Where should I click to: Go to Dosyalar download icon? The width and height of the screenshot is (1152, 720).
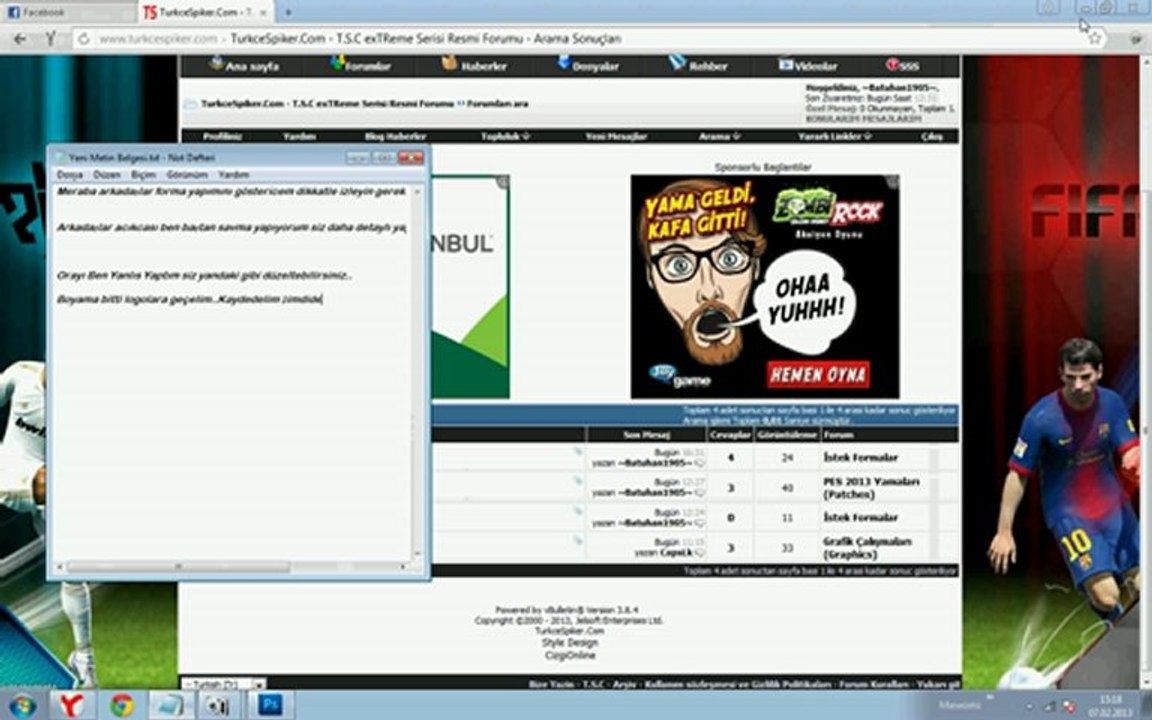[564, 63]
